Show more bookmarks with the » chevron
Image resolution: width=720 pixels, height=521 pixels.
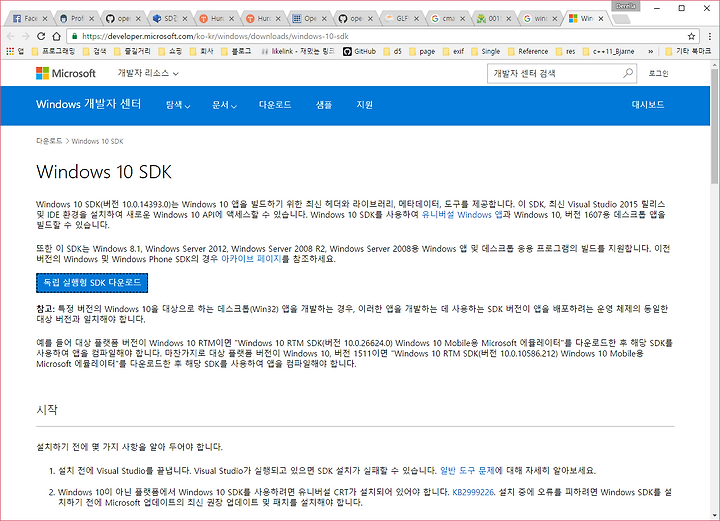click(651, 51)
